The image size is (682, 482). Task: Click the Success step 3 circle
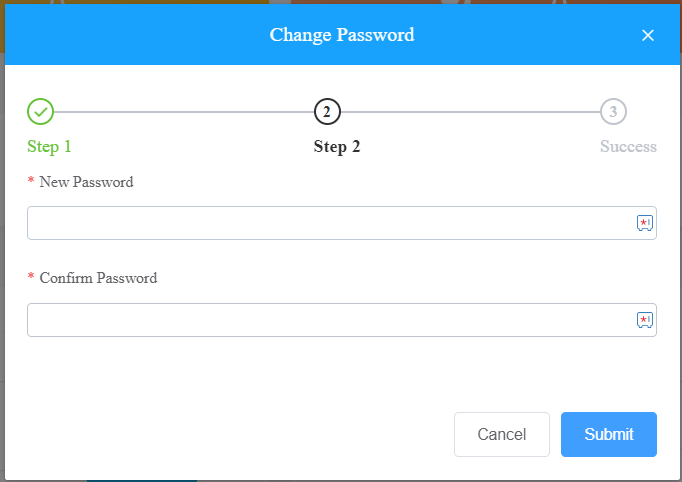tap(613, 112)
